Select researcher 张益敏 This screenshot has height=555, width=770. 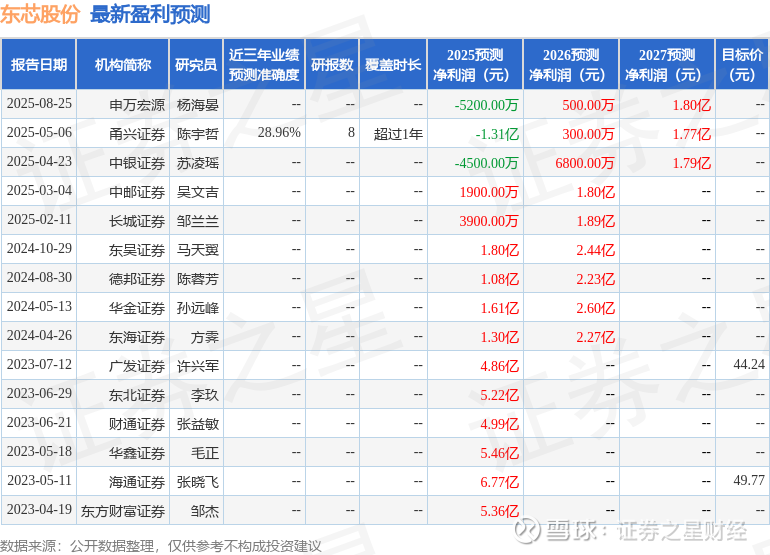tap(197, 423)
